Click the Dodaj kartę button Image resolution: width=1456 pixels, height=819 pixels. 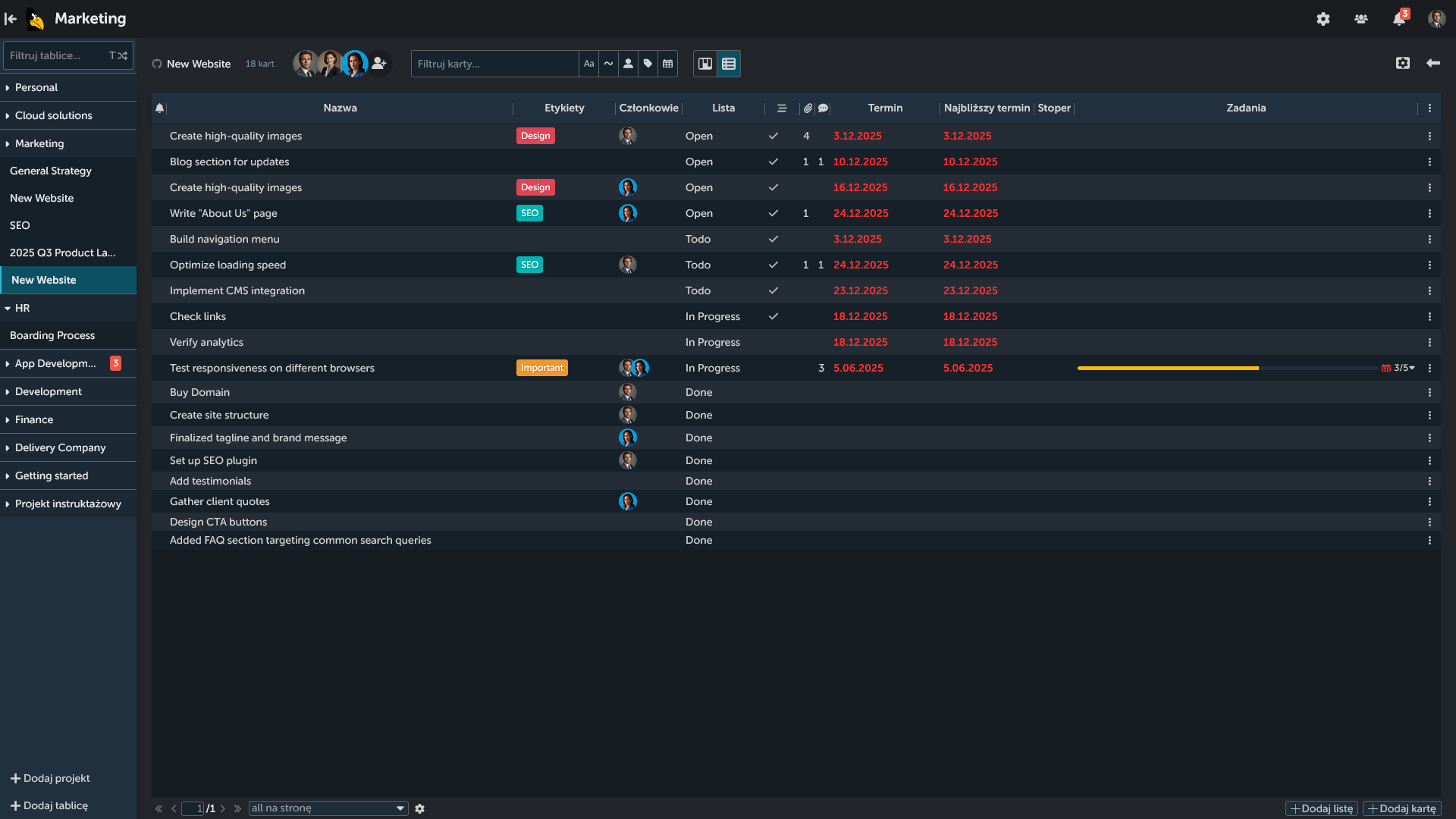pos(1401,808)
